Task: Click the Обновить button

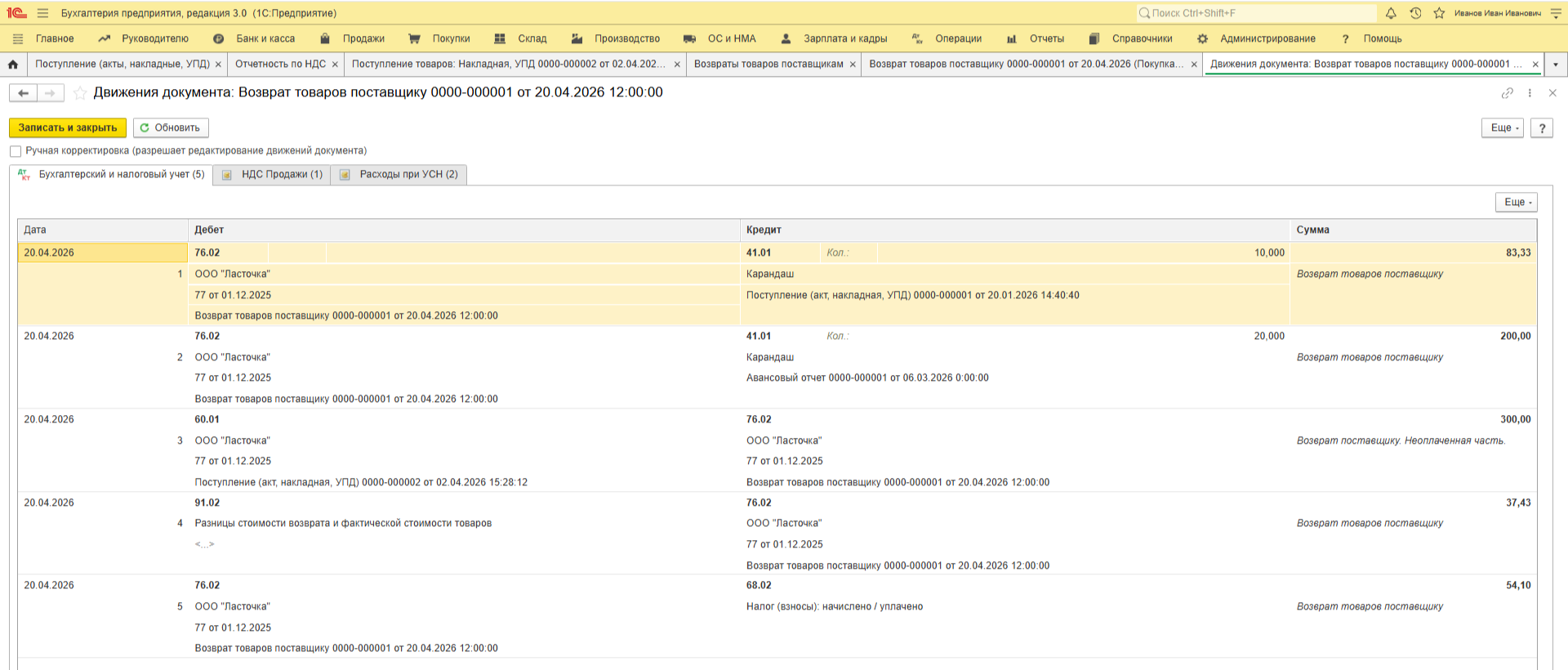Action: point(171,128)
